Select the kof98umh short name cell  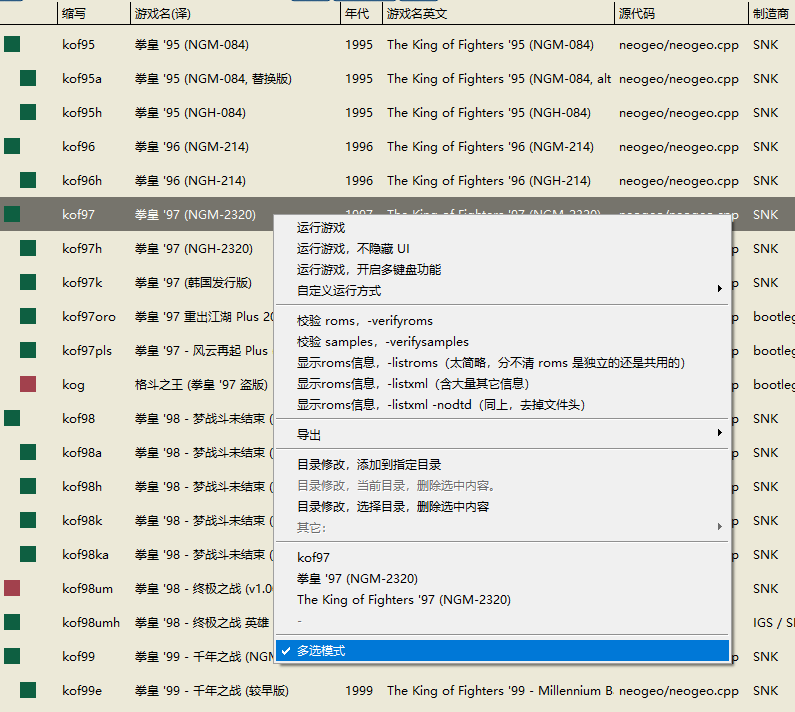coord(91,622)
